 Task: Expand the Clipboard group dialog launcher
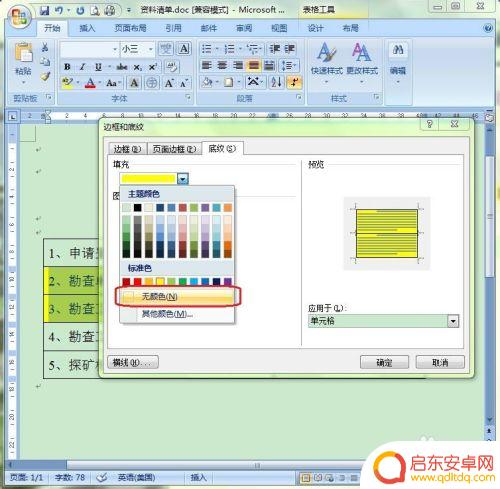(x=49, y=97)
